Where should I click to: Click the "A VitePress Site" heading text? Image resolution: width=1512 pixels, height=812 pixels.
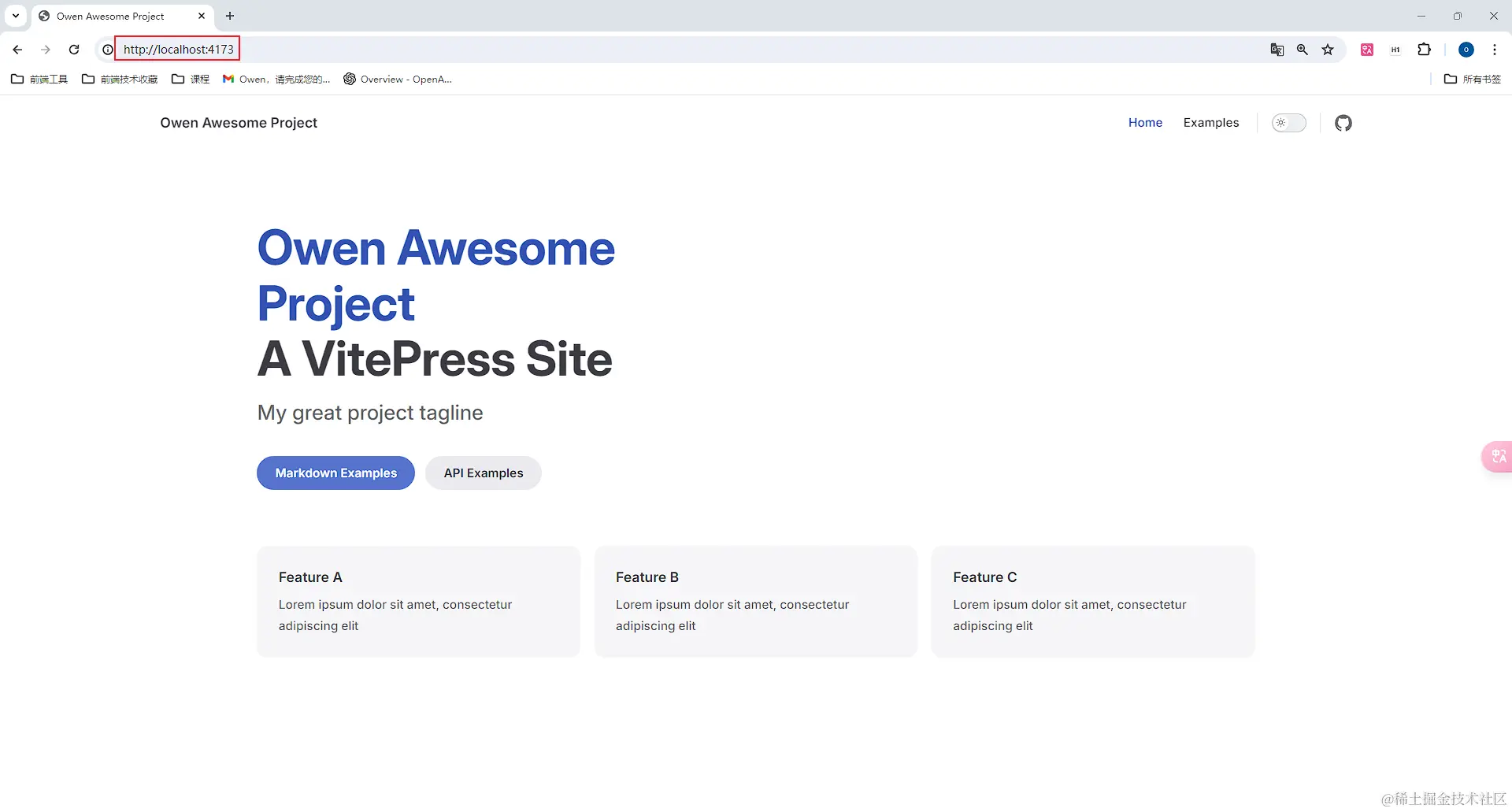click(x=435, y=359)
